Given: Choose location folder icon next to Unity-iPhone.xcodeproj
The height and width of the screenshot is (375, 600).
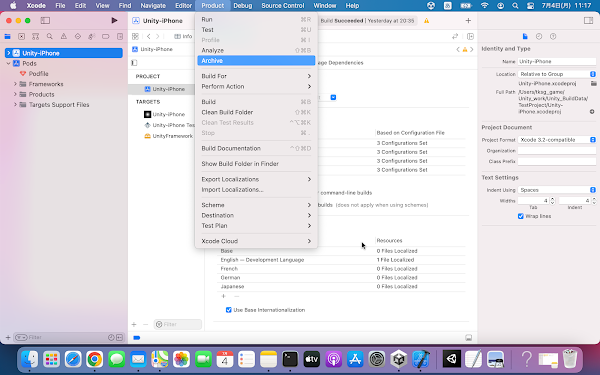Looking at the screenshot, I should [593, 83].
